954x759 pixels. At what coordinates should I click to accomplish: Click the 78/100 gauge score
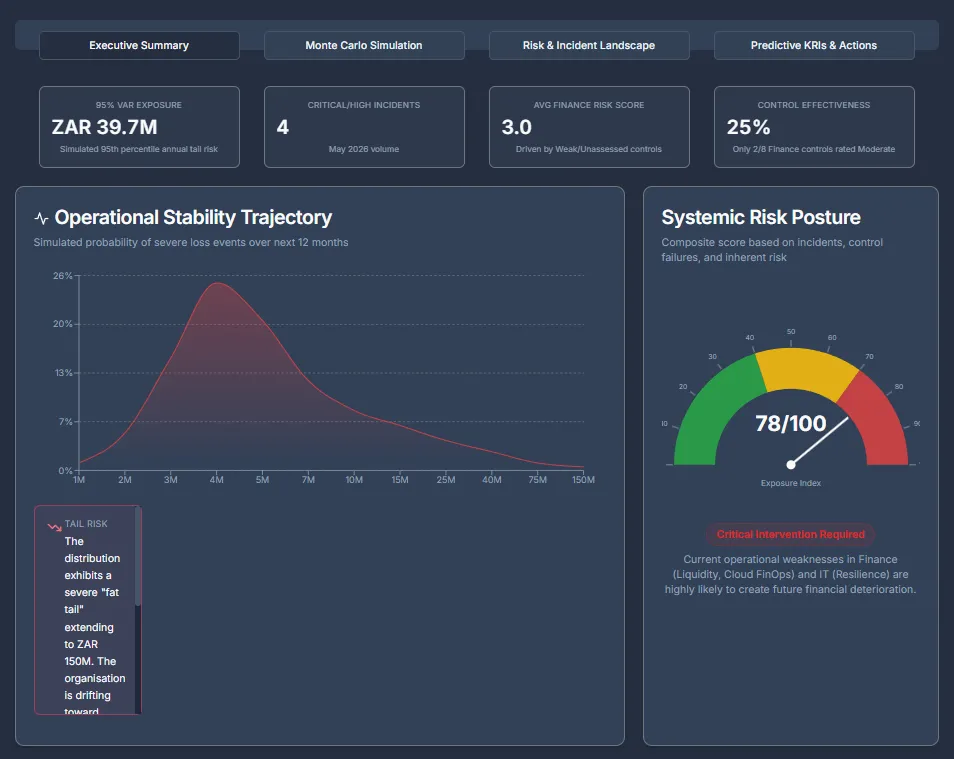coord(790,423)
